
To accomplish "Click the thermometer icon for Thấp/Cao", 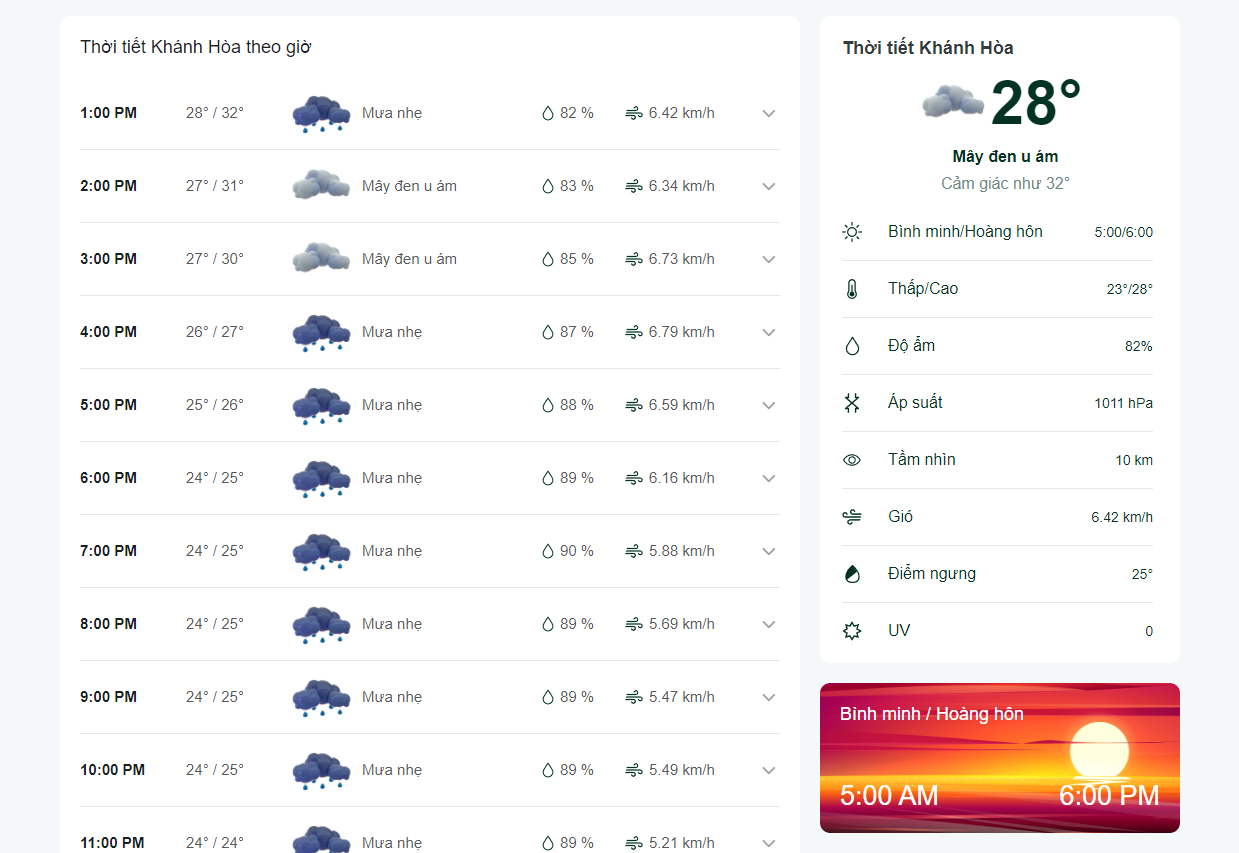I will point(852,289).
